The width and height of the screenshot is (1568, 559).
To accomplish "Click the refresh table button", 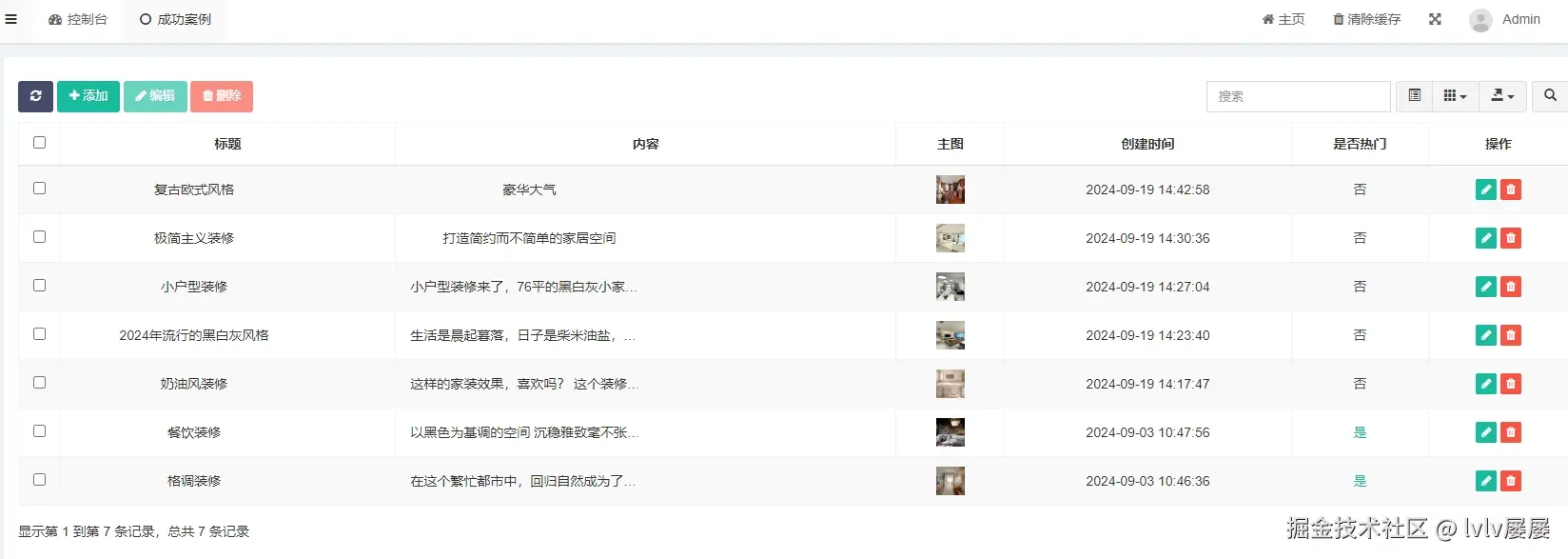I will point(35,96).
